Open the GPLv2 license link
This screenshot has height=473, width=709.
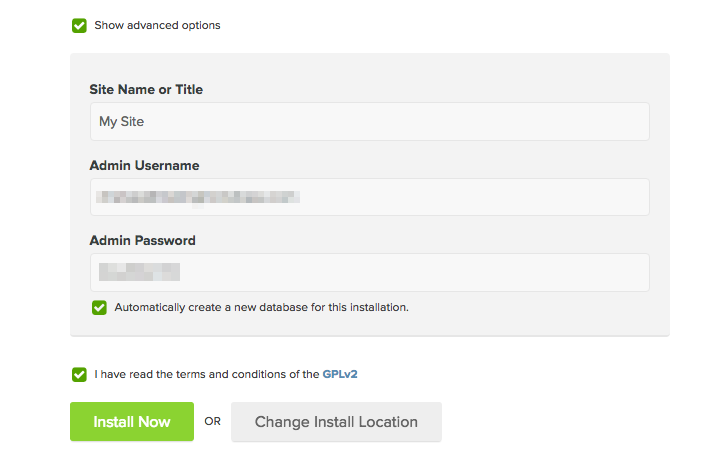point(340,374)
